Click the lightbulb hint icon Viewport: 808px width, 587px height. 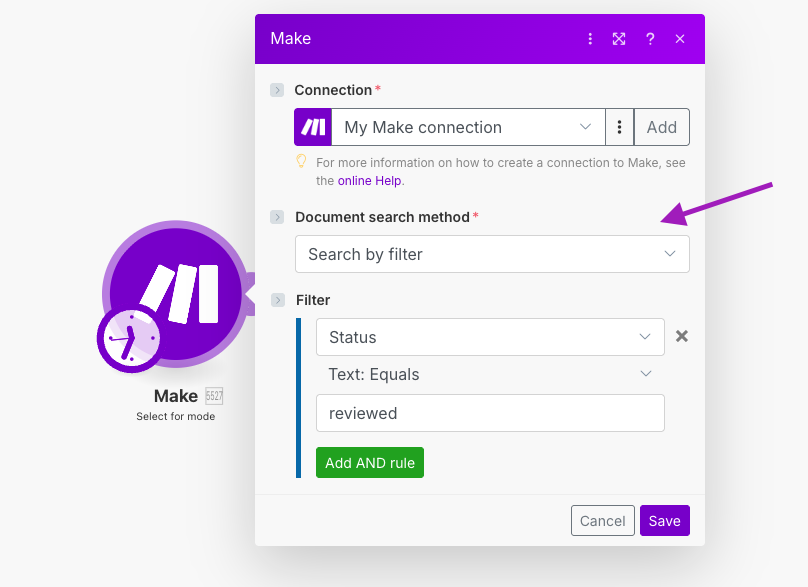[x=300, y=162]
